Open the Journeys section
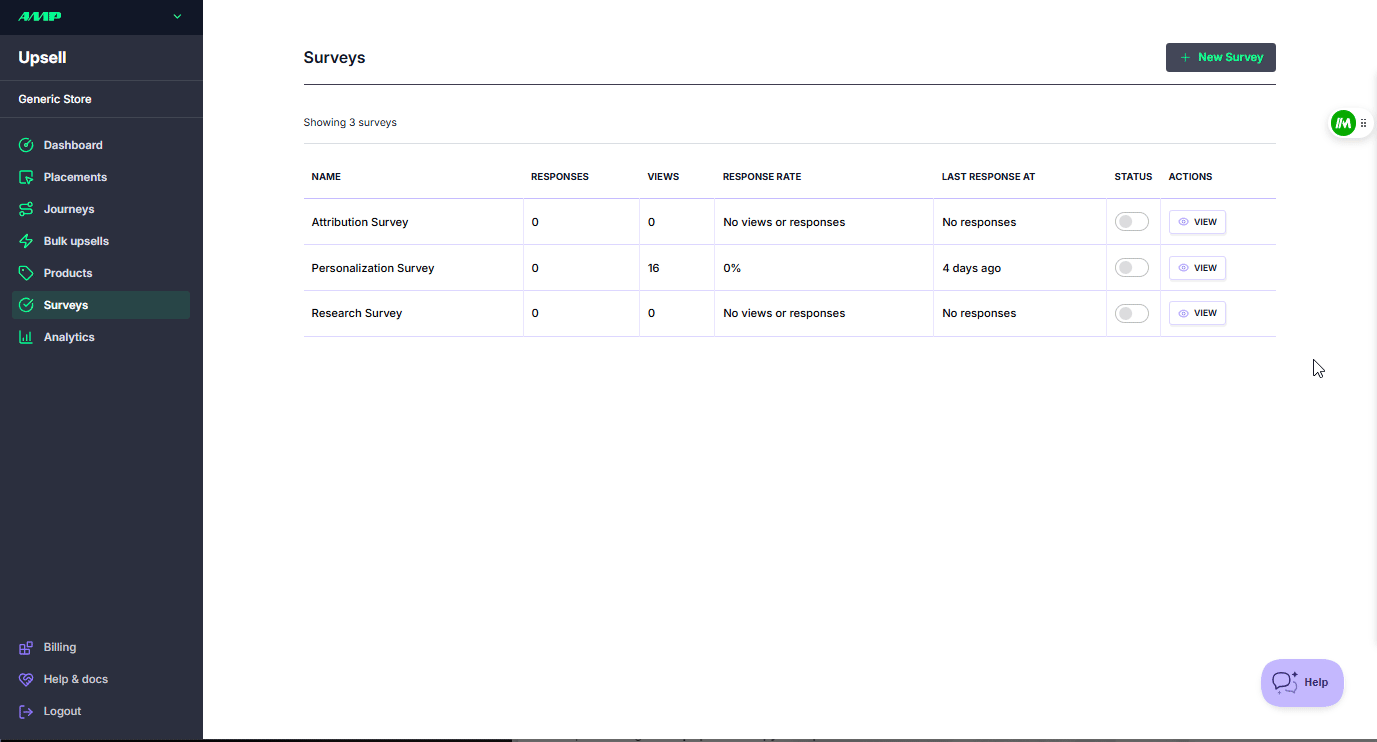 (101, 209)
